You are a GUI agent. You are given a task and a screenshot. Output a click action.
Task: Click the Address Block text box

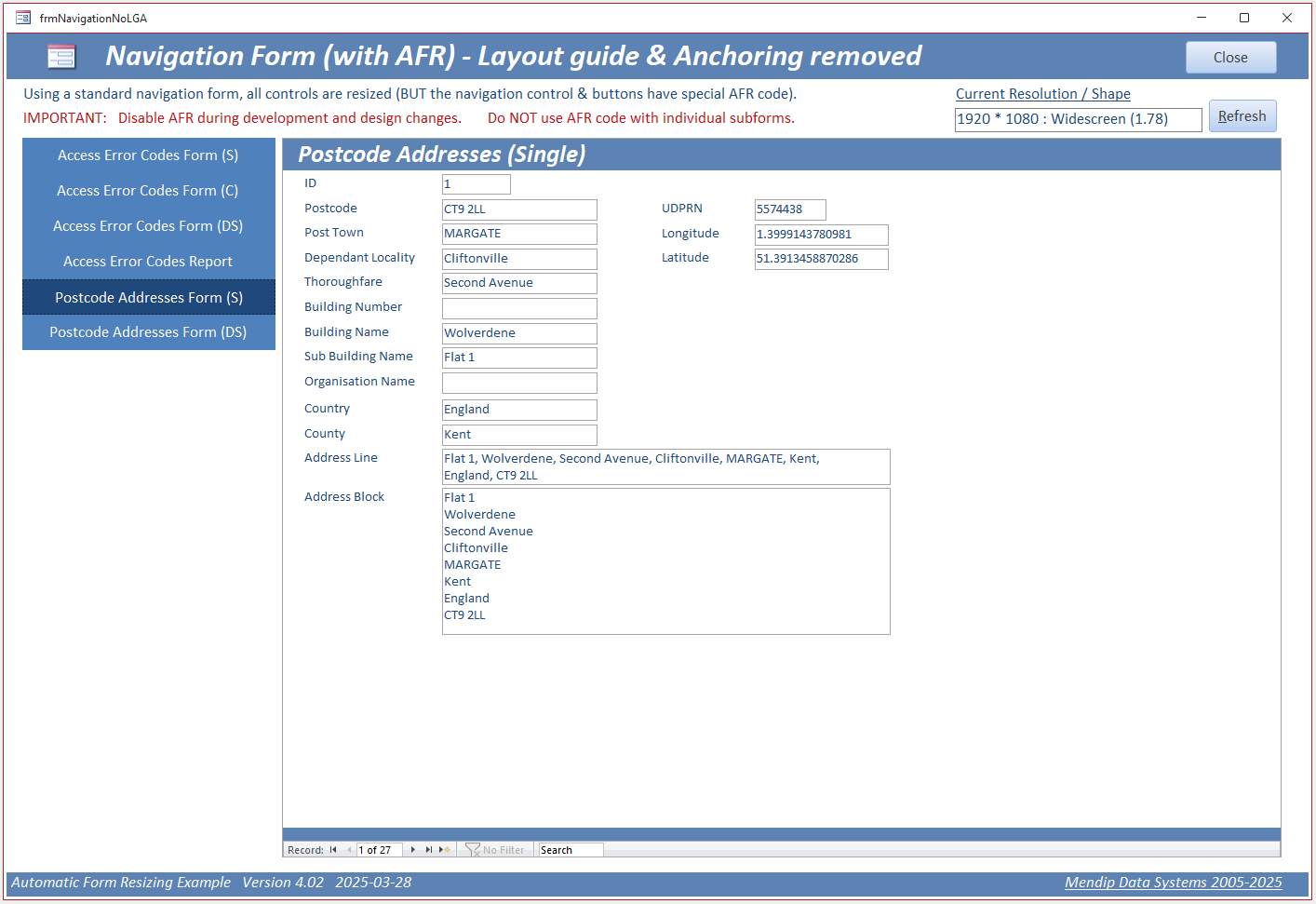point(666,561)
